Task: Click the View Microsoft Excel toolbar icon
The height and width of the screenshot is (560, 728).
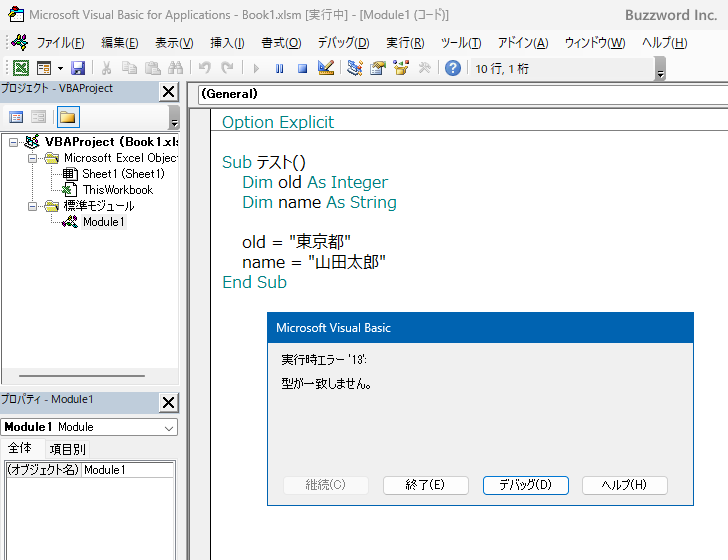Action: tap(21, 68)
